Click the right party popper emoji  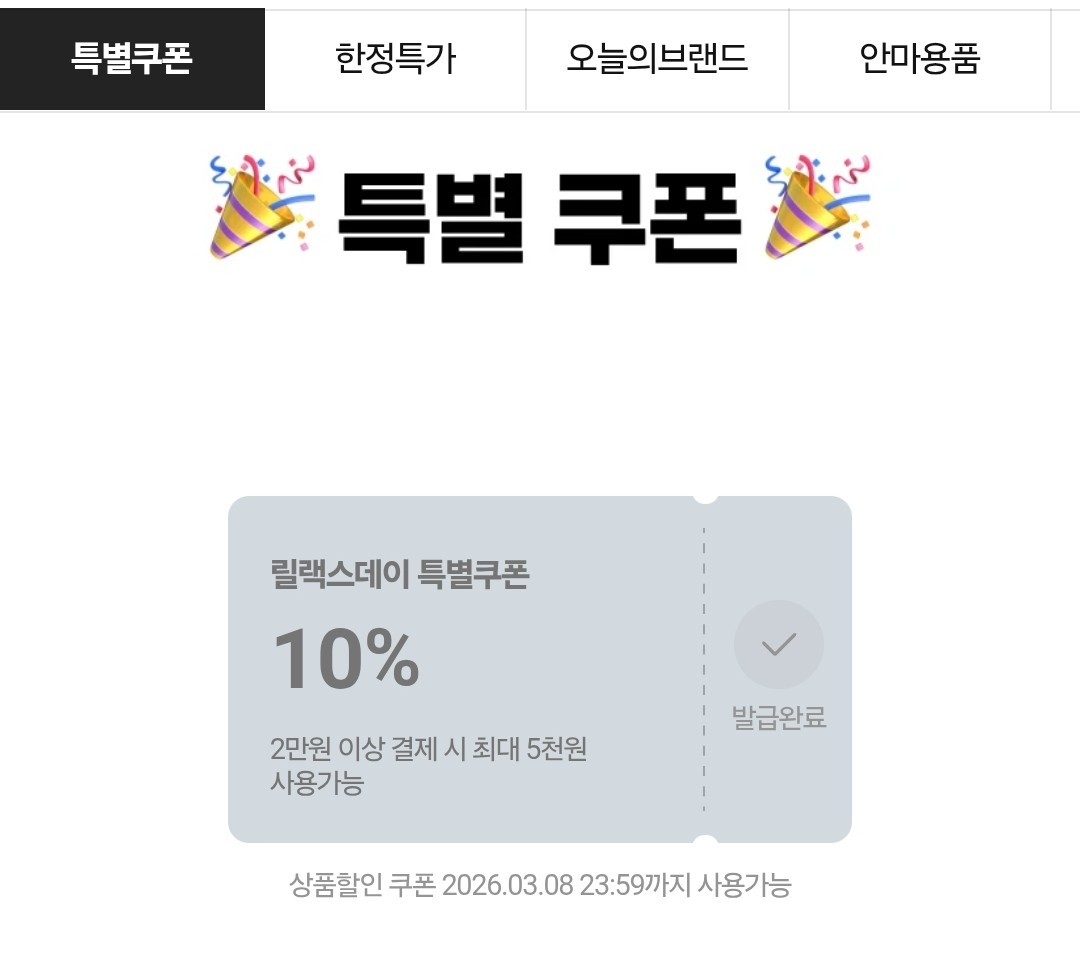point(817,206)
